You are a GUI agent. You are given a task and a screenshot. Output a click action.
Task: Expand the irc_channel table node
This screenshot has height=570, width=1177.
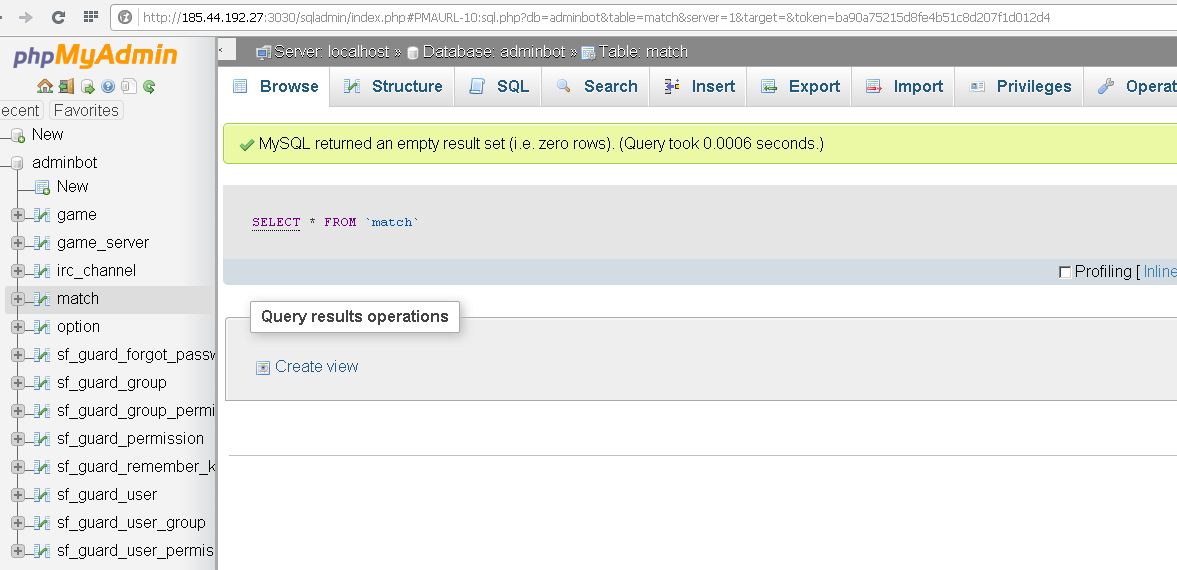point(18,271)
